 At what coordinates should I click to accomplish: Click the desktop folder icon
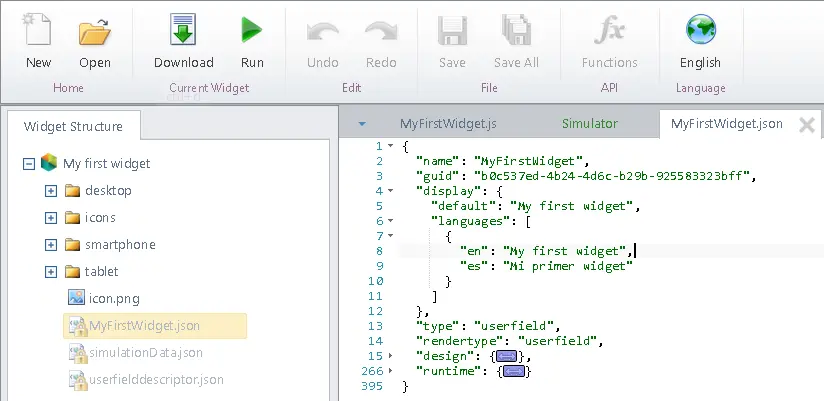coord(73,190)
